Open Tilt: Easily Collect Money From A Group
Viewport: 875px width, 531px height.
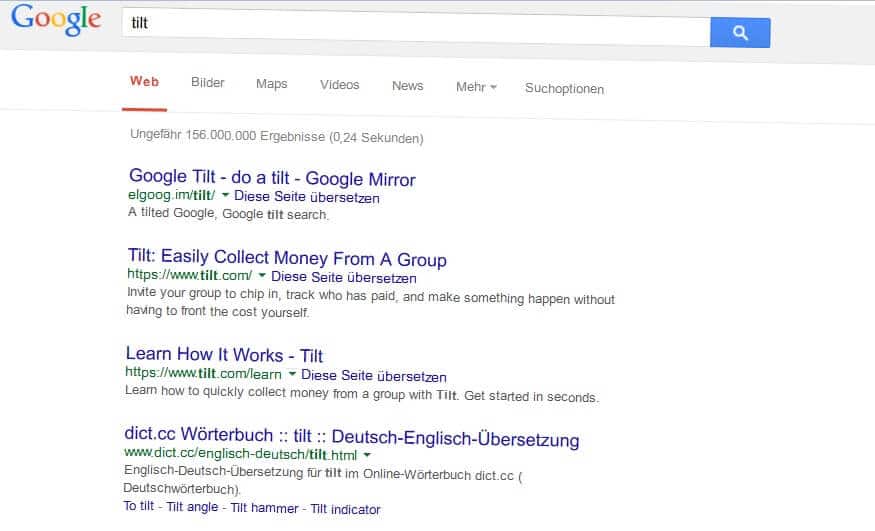pos(287,258)
